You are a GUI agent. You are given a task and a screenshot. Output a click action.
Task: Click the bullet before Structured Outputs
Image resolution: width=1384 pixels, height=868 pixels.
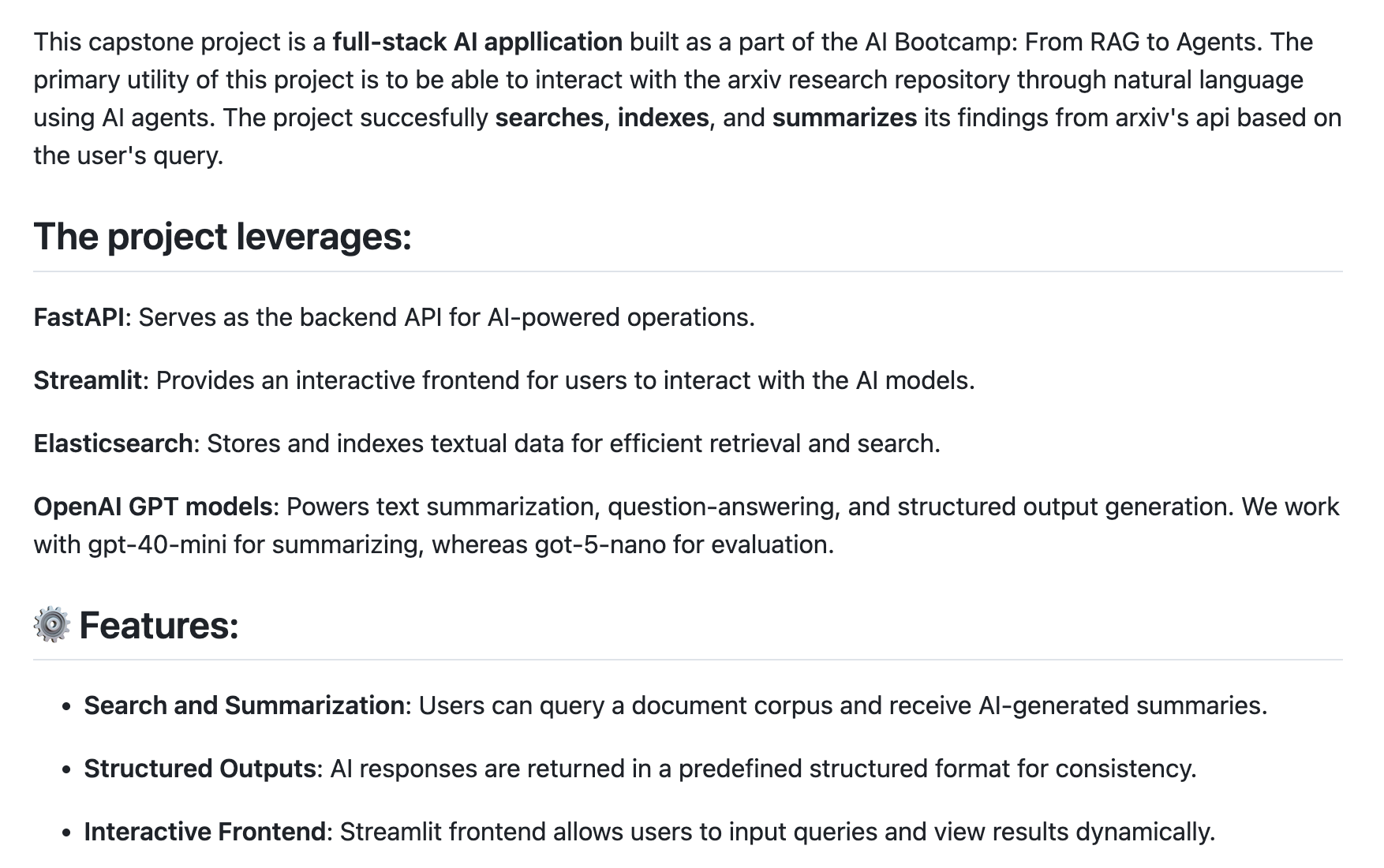coord(67,770)
